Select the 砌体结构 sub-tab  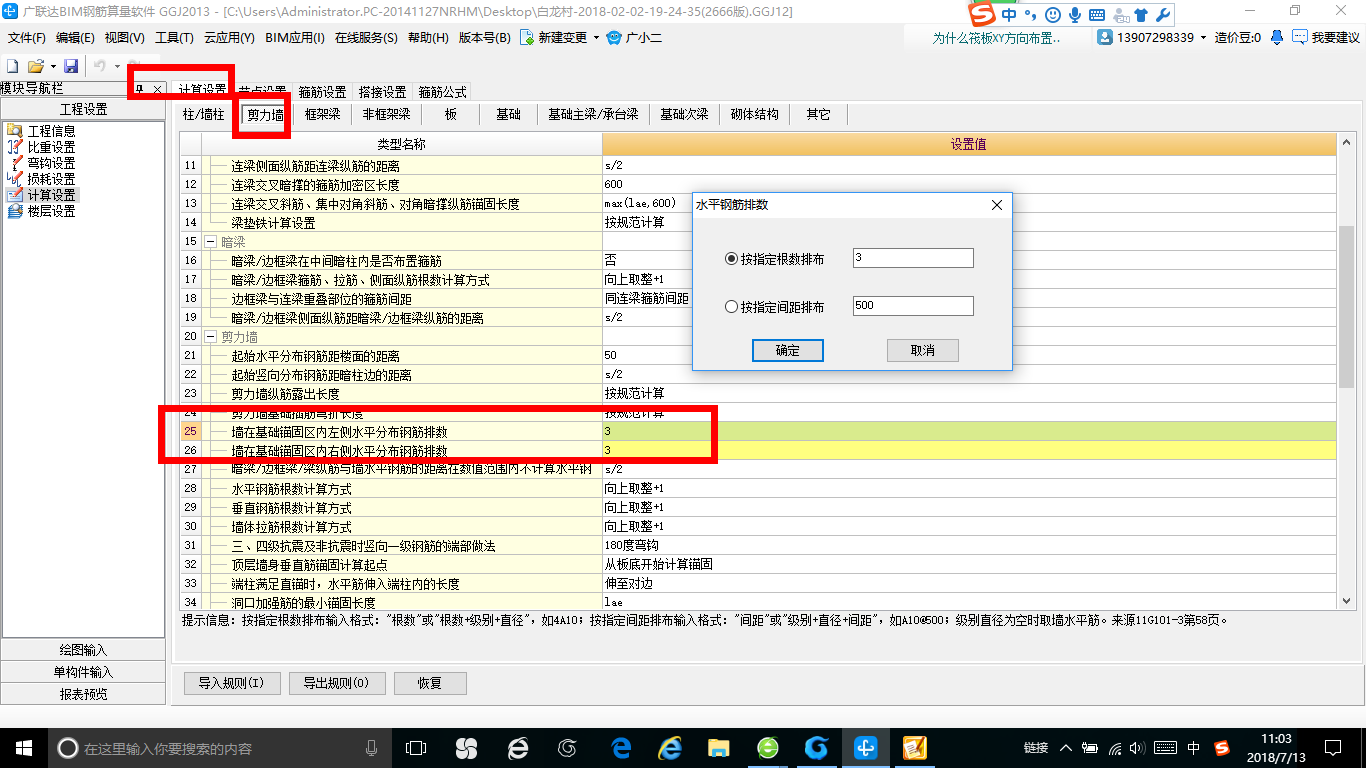click(754, 115)
